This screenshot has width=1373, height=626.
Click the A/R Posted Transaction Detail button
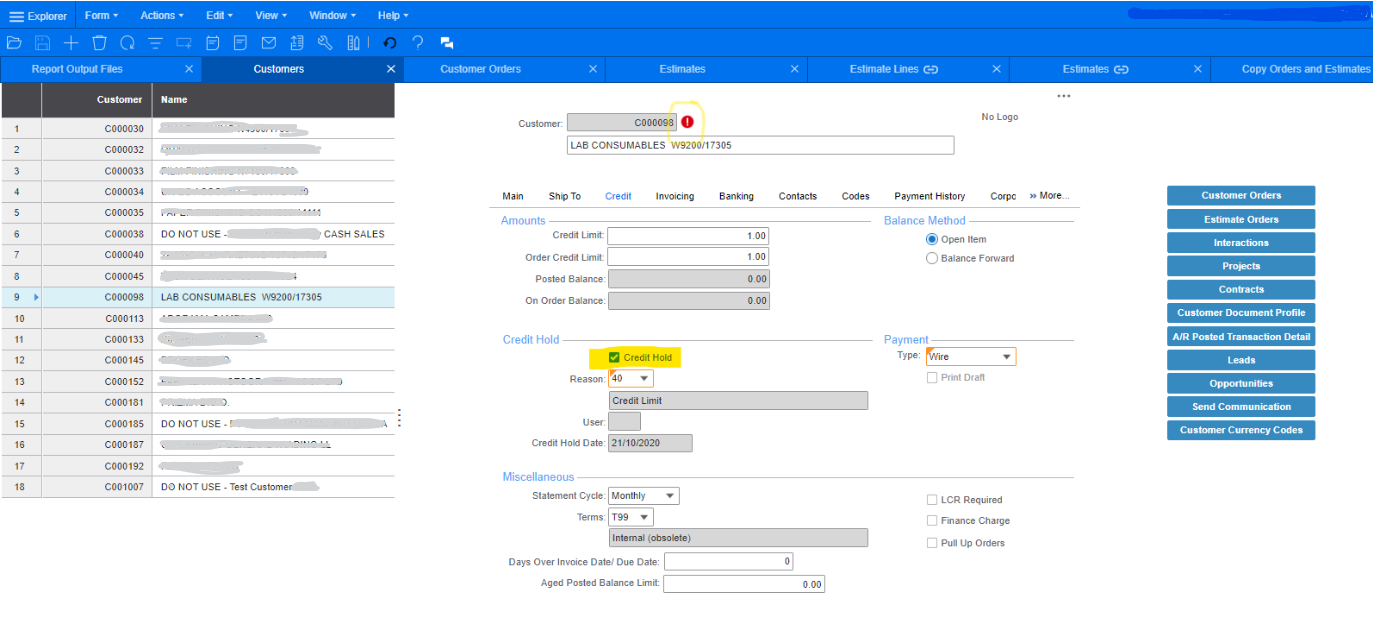click(1240, 337)
